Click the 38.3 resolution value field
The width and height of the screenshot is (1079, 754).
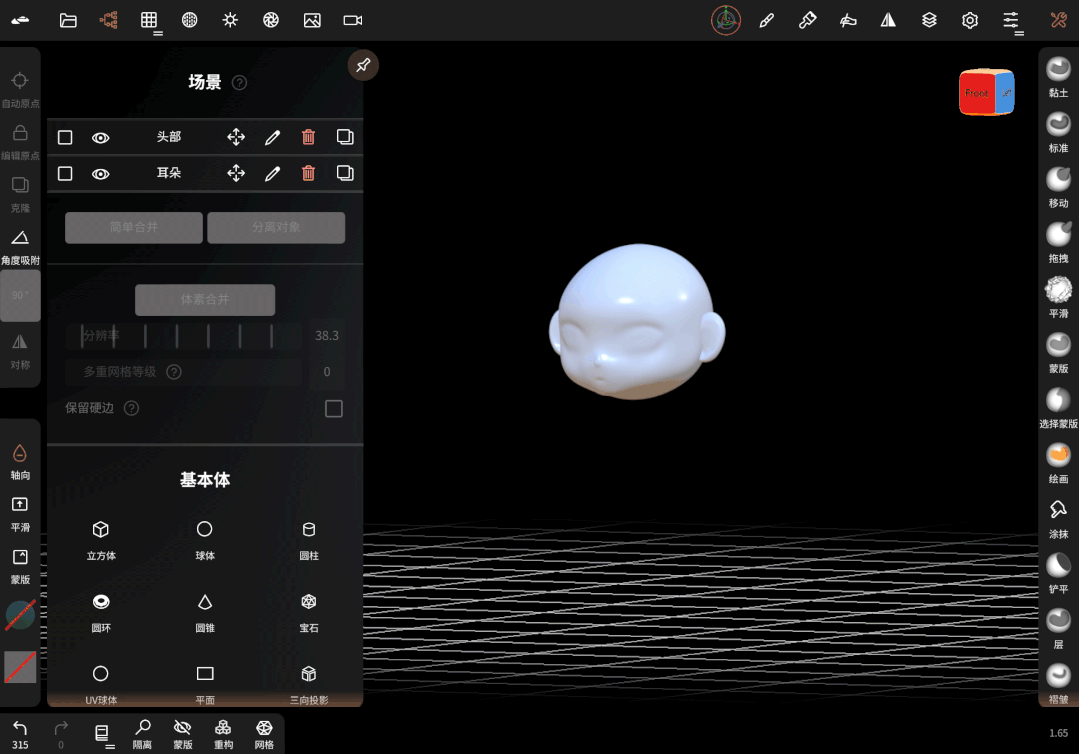click(x=327, y=336)
